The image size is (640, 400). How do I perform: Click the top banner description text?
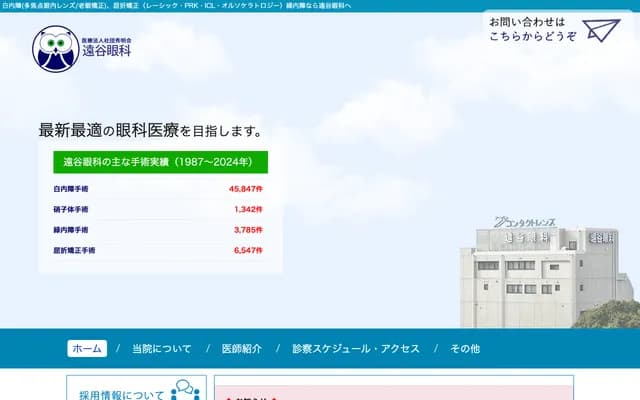[x=176, y=6]
